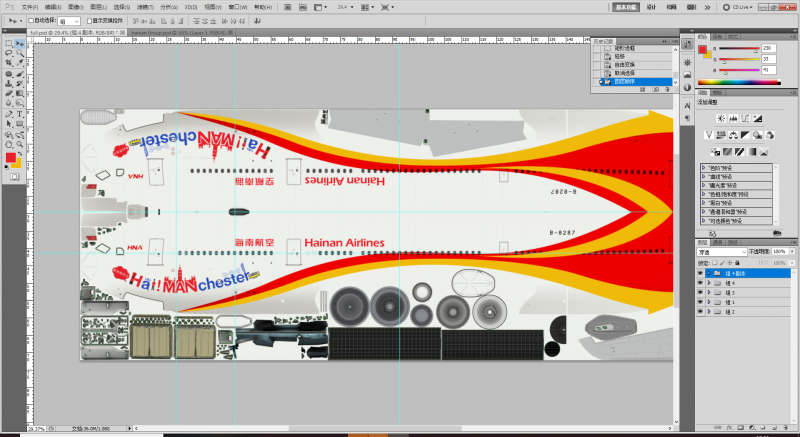Open the layer blend mode dropdown

722,252
